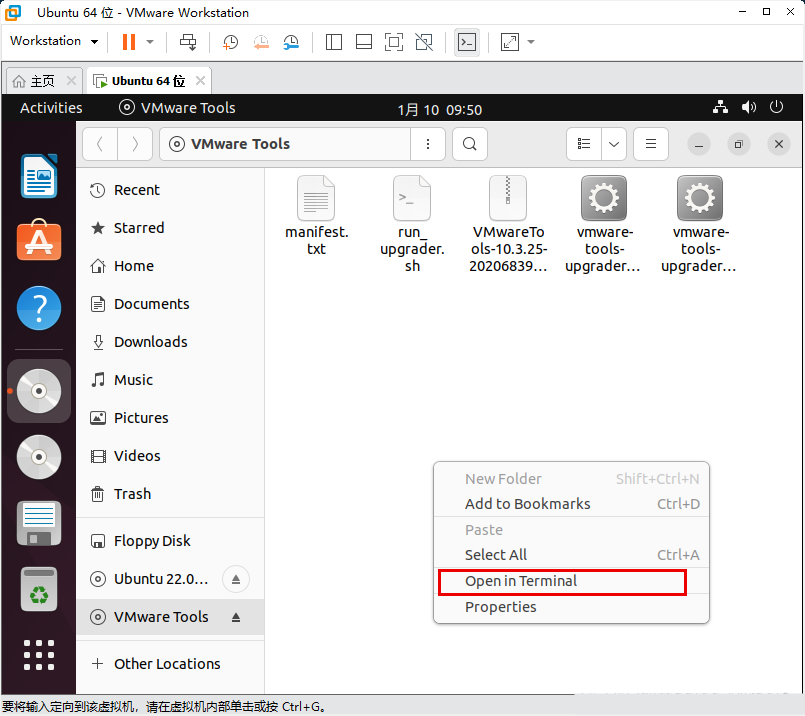Open the Snapshot Manager
The width and height of the screenshot is (805, 716).
pos(291,42)
